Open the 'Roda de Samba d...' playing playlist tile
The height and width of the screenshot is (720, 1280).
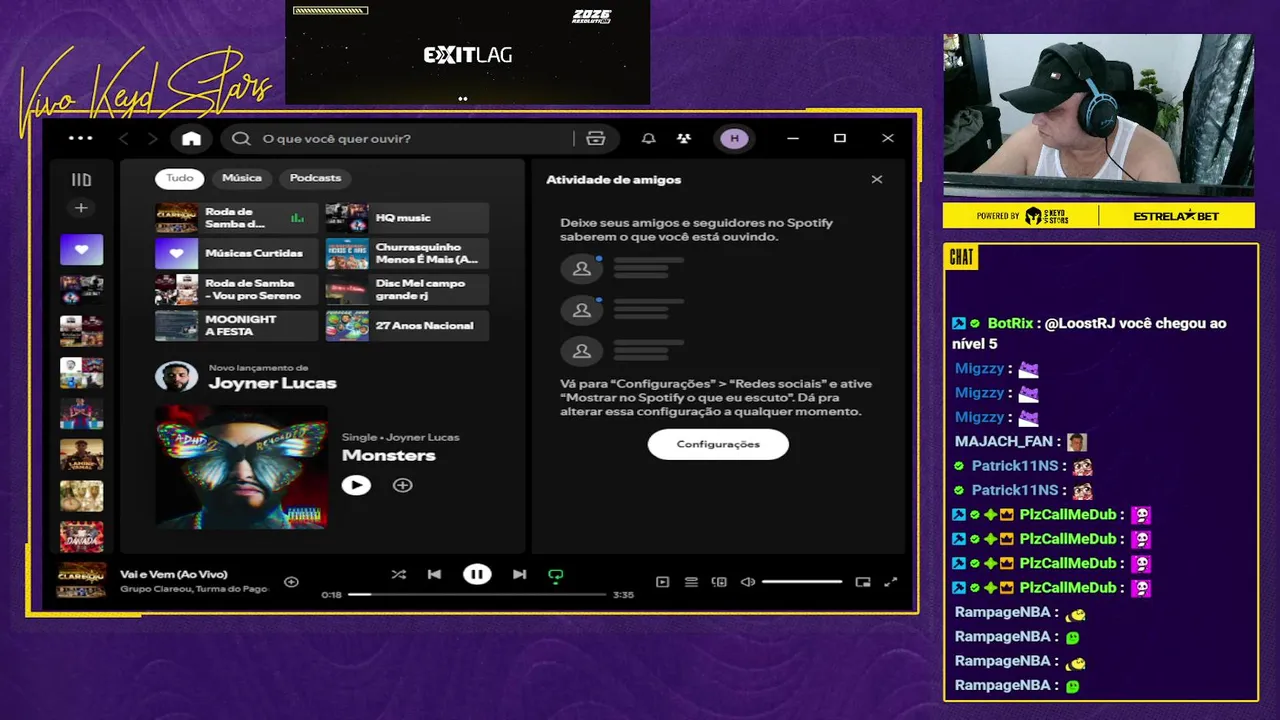[x=236, y=218]
